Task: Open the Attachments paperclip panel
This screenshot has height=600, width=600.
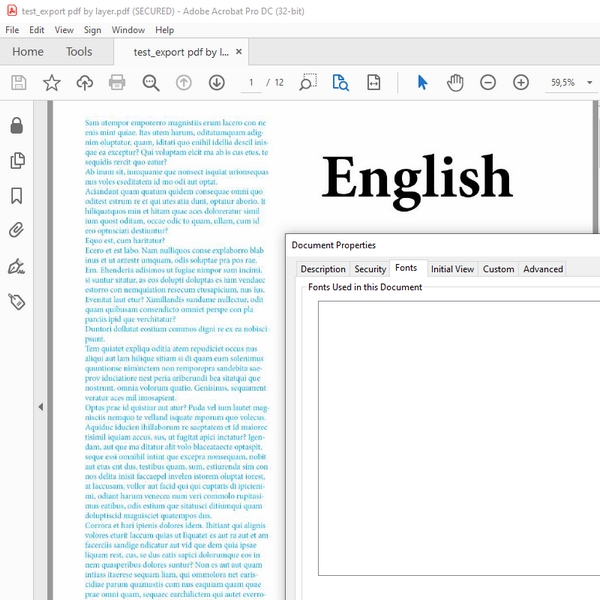Action: point(16,230)
